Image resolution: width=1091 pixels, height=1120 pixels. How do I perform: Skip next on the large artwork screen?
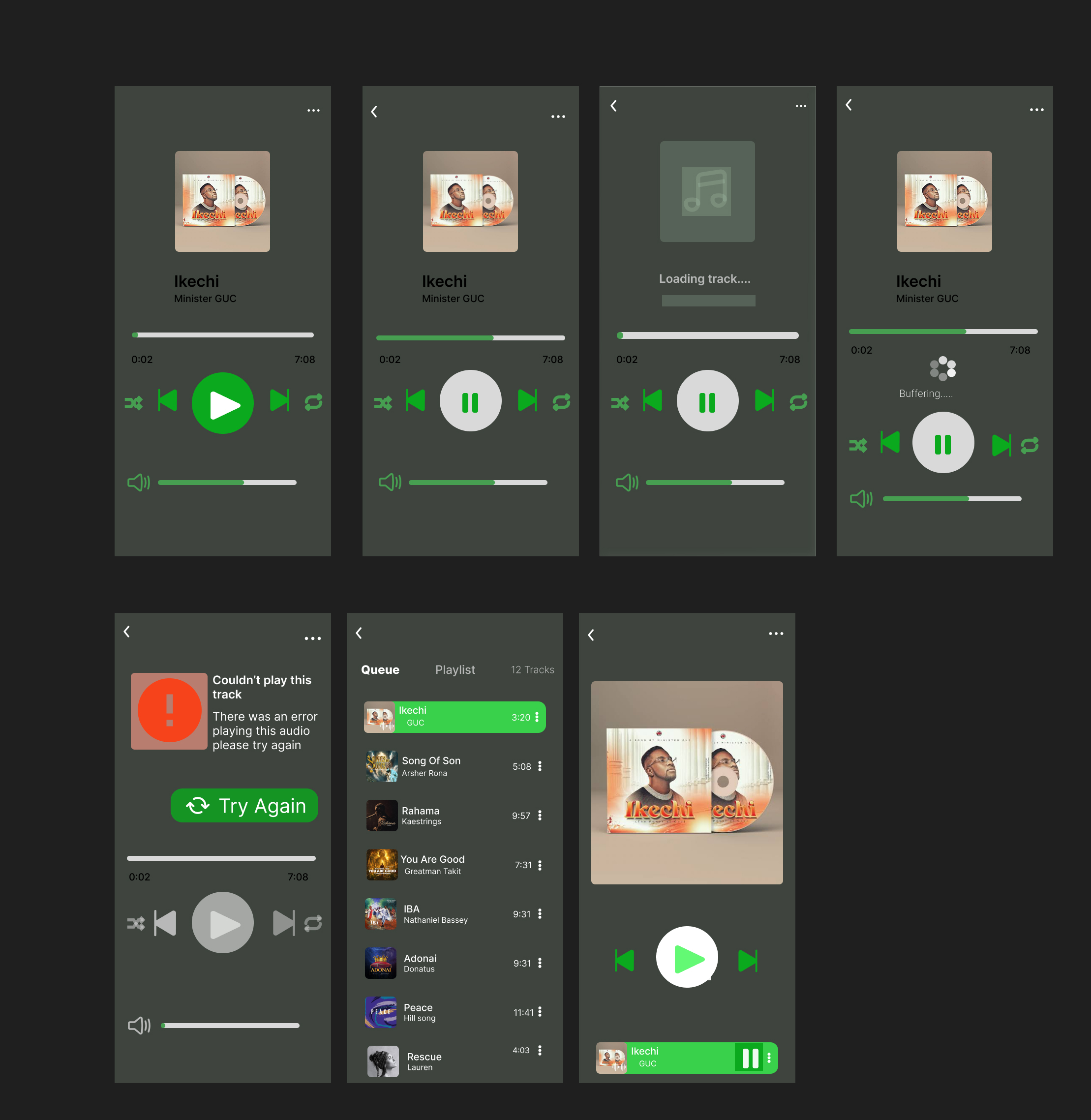point(748,961)
